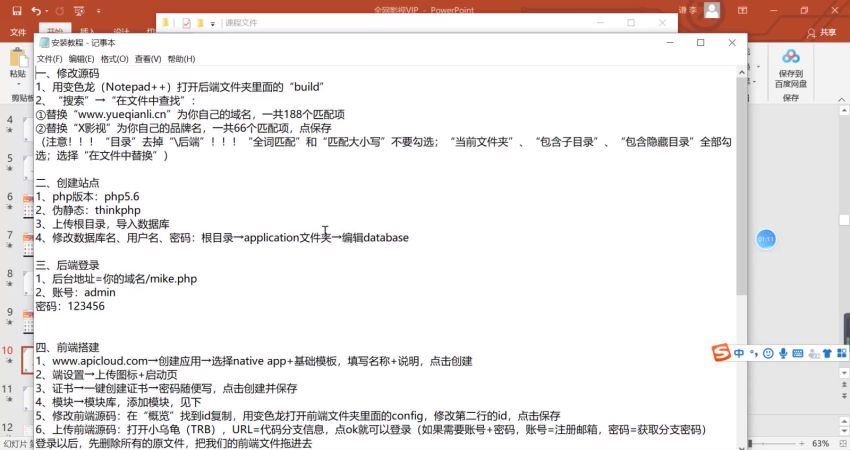This screenshot has height=450, width=850.
Task: Open the Undo history dropdown arrow
Action: point(47,11)
